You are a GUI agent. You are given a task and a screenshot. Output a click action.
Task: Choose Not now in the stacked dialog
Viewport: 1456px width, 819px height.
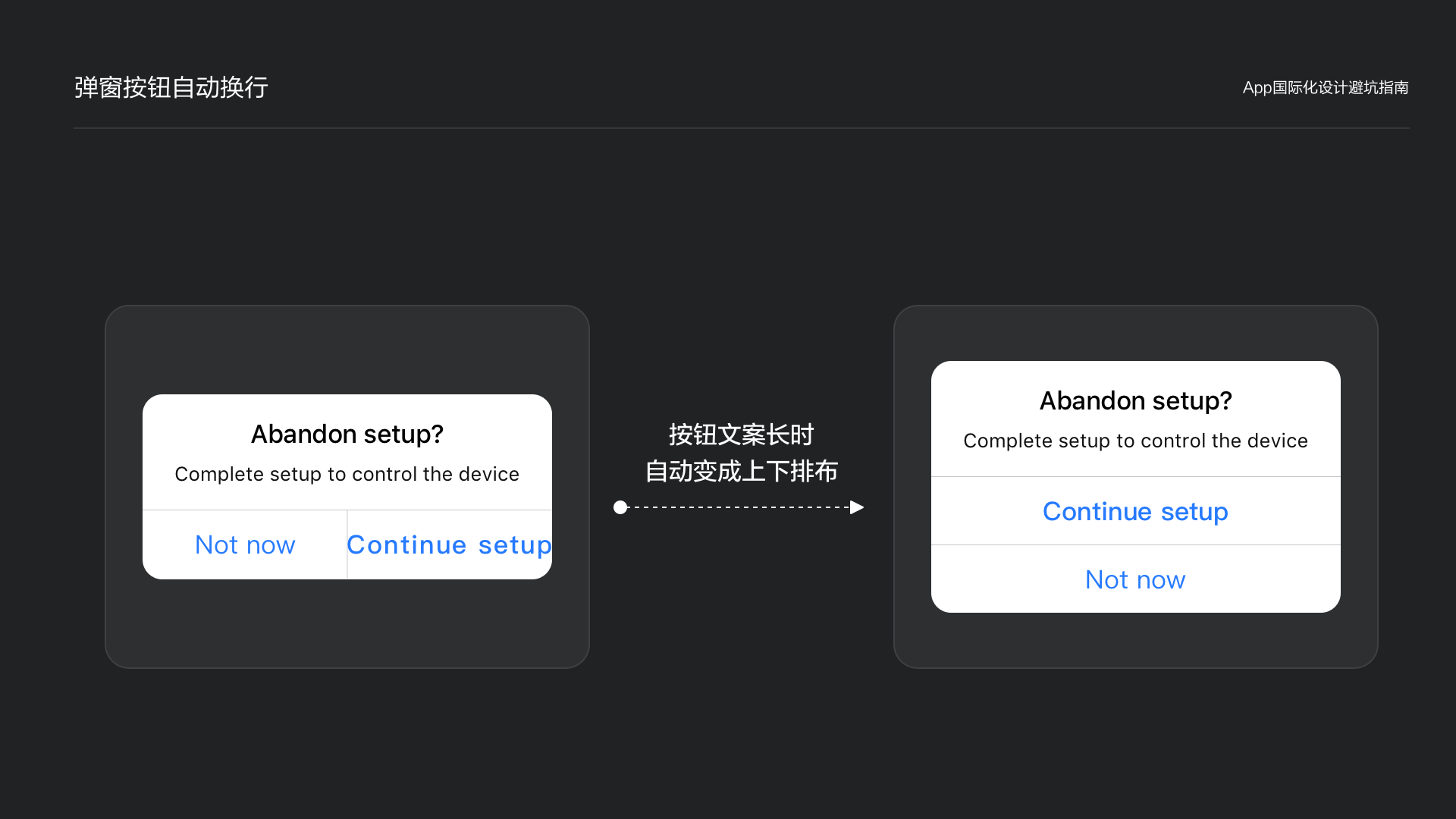coord(1135,579)
